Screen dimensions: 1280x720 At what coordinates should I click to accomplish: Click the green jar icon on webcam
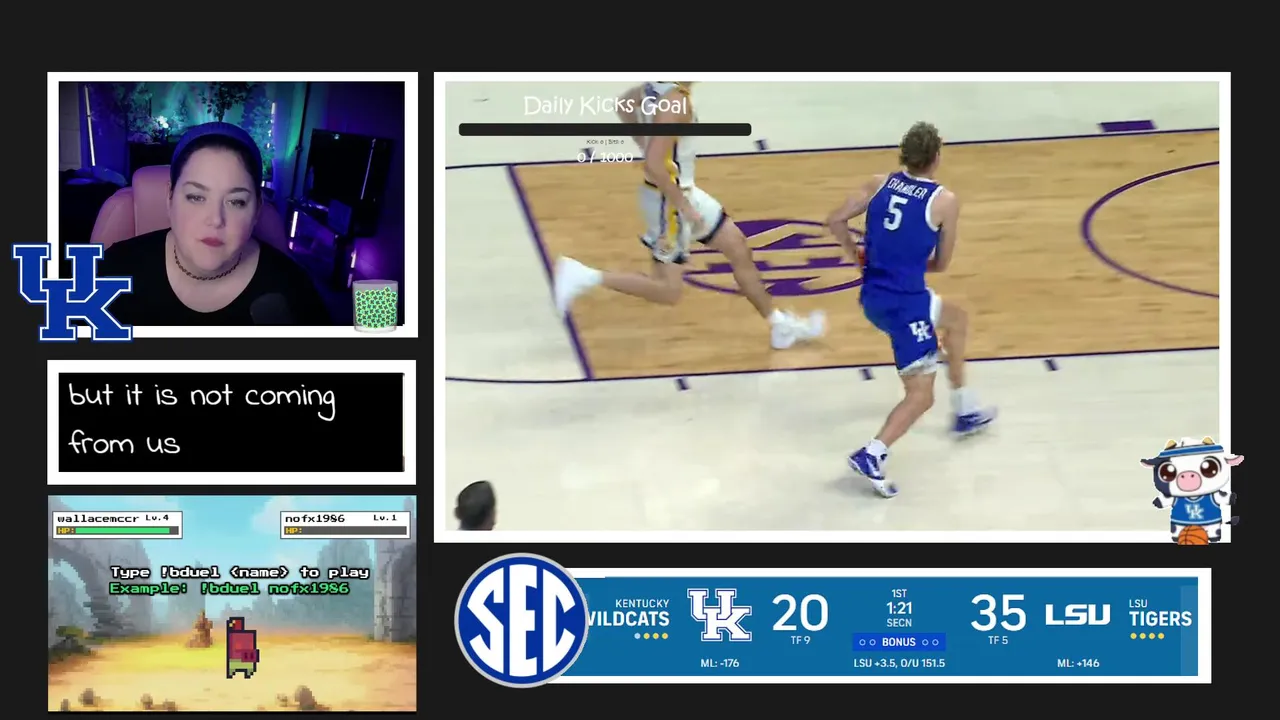point(376,306)
